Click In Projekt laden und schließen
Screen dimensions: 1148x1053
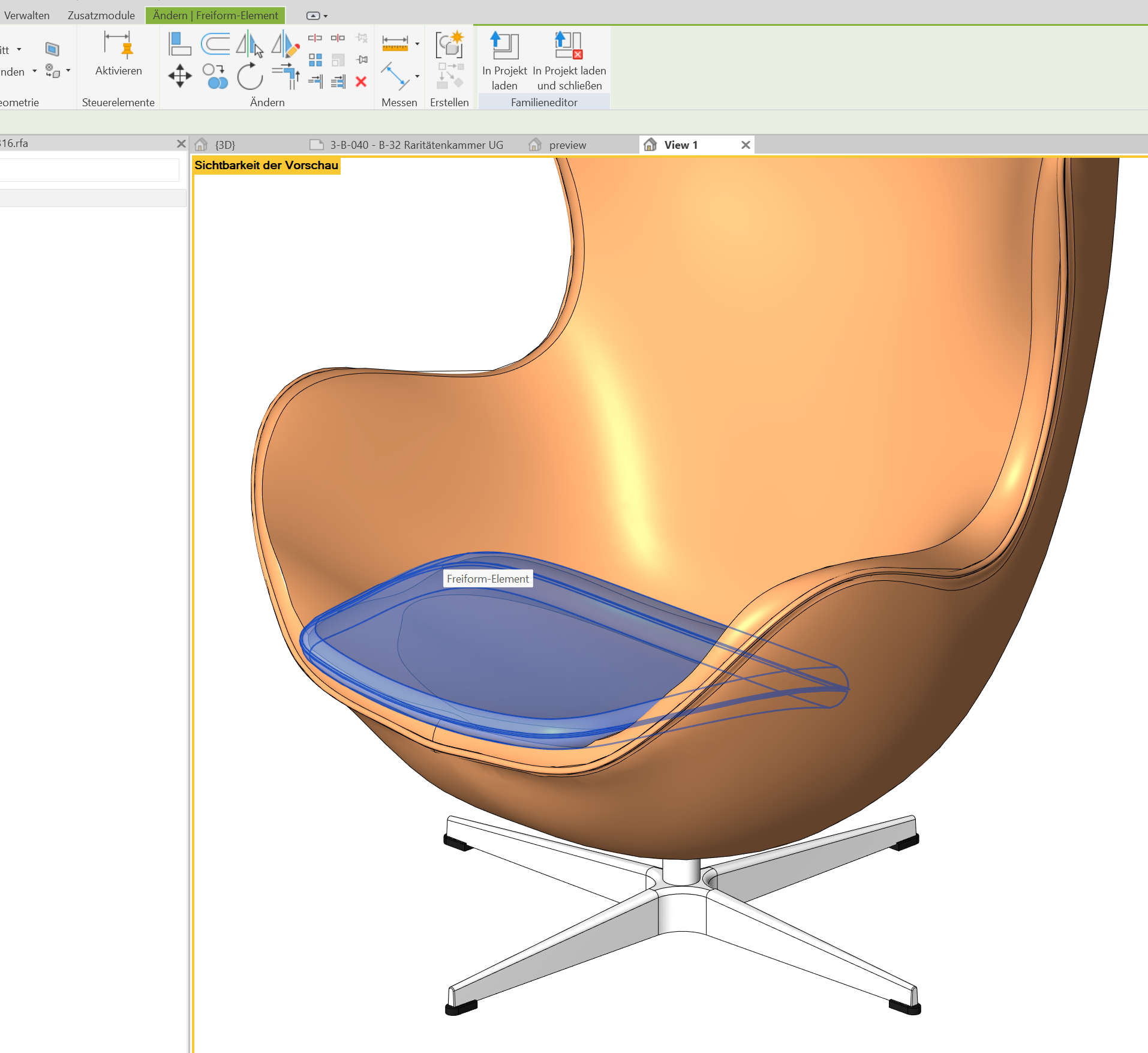pyautogui.click(x=569, y=61)
